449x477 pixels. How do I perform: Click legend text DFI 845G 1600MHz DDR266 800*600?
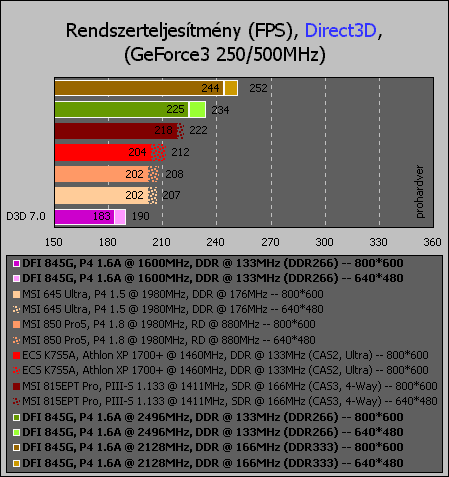pos(213,263)
